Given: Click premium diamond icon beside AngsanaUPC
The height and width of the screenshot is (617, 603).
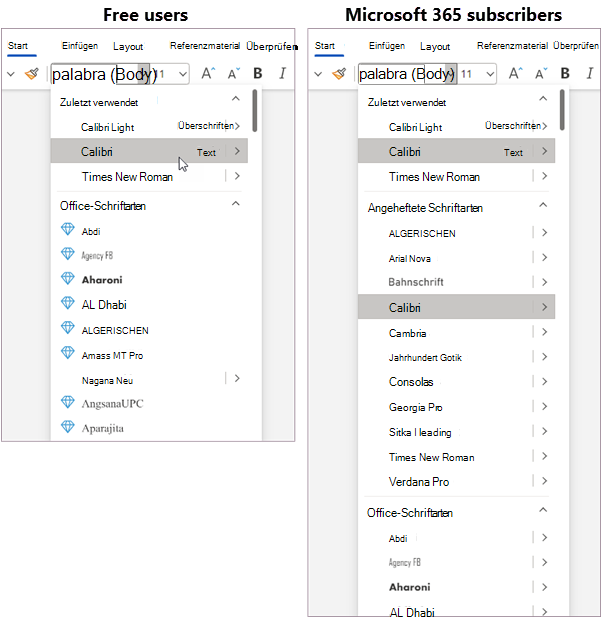Looking at the screenshot, I should coord(68,402).
